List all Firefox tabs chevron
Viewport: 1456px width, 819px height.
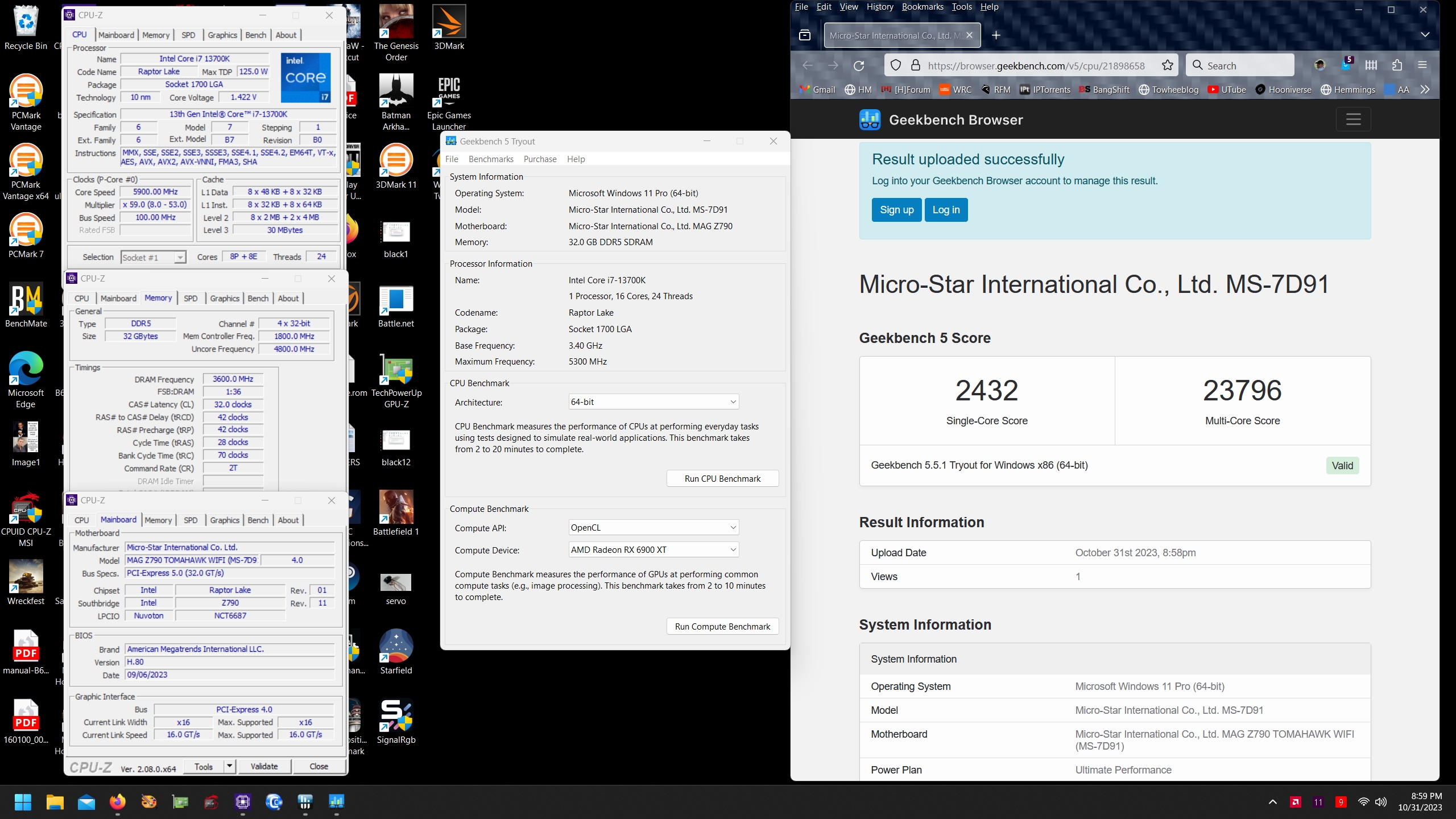pyautogui.click(x=1425, y=35)
